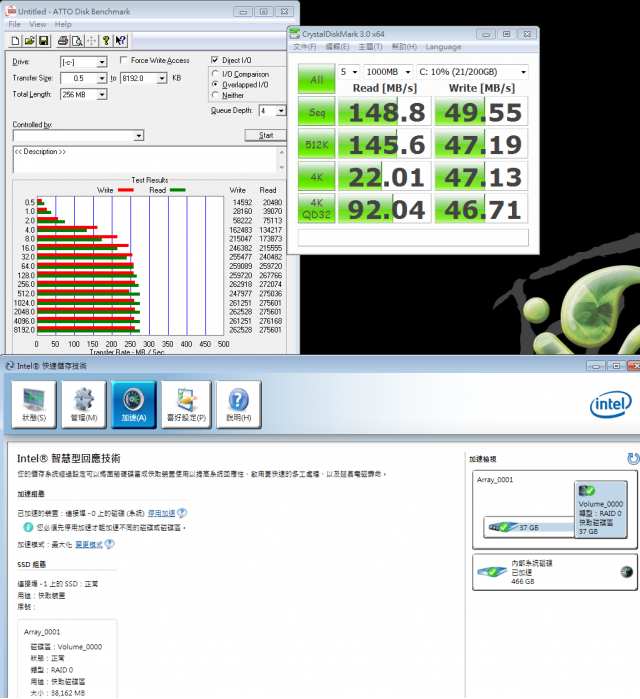Screen dimensions: 640x699
Task: Click the 4K QD32 write result 46.71
Action: [481, 209]
